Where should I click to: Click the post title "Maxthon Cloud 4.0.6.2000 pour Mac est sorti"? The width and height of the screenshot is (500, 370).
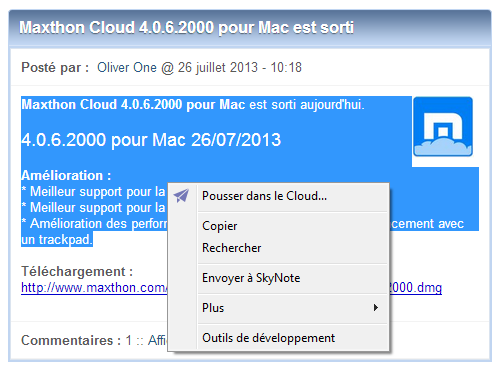click(187, 28)
